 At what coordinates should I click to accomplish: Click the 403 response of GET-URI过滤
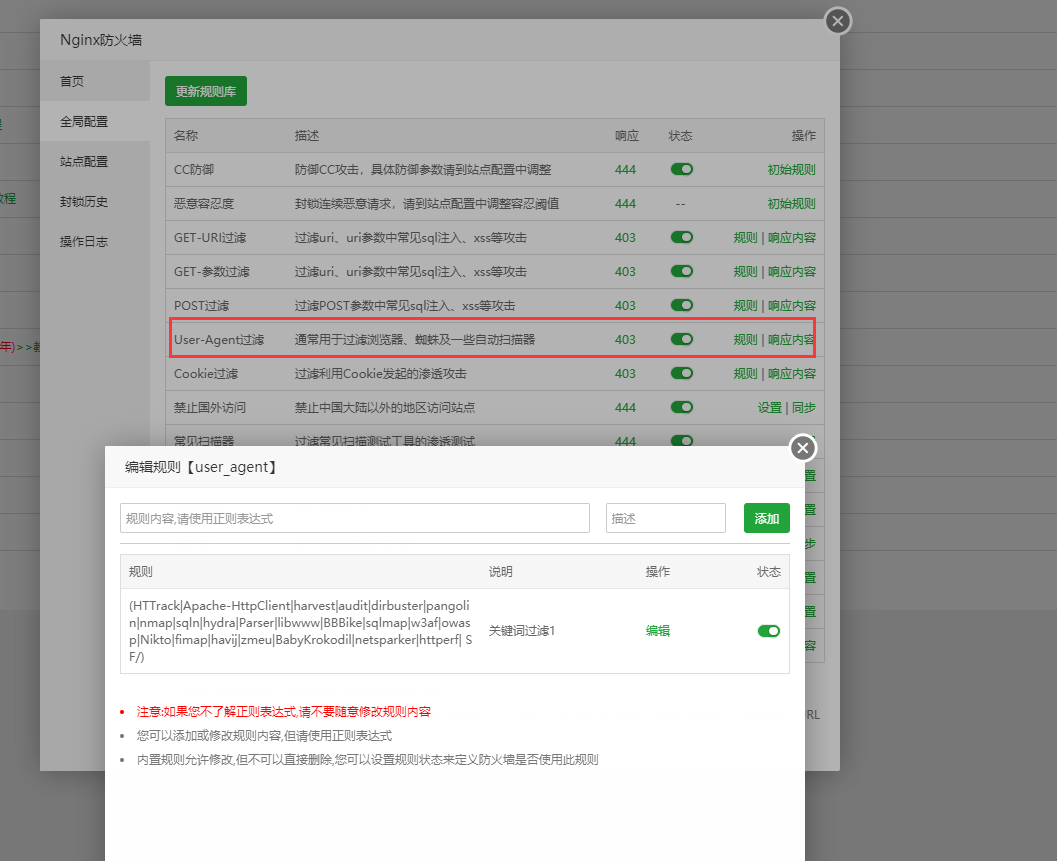(x=625, y=237)
